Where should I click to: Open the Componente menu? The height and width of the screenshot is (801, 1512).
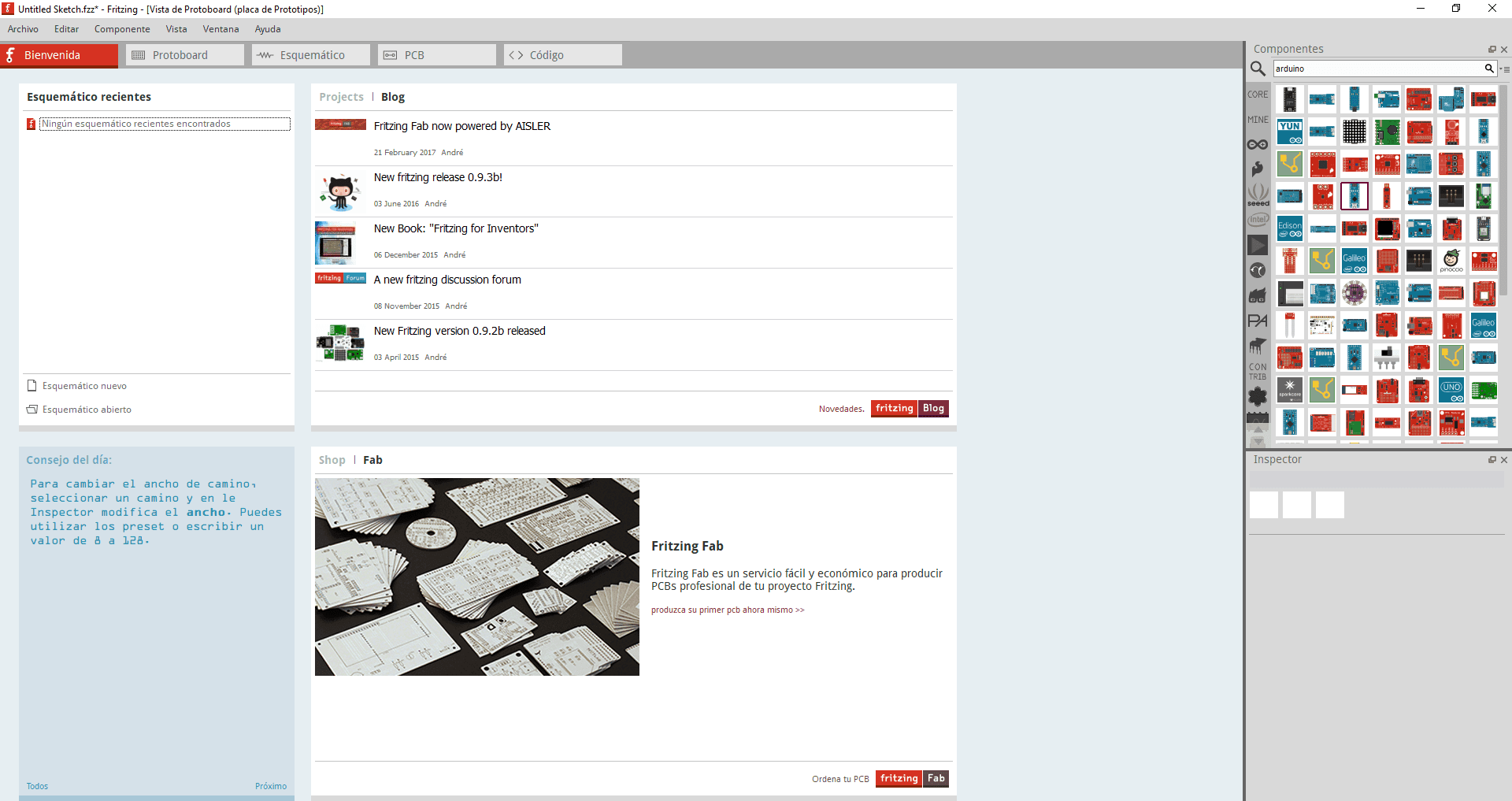click(122, 29)
